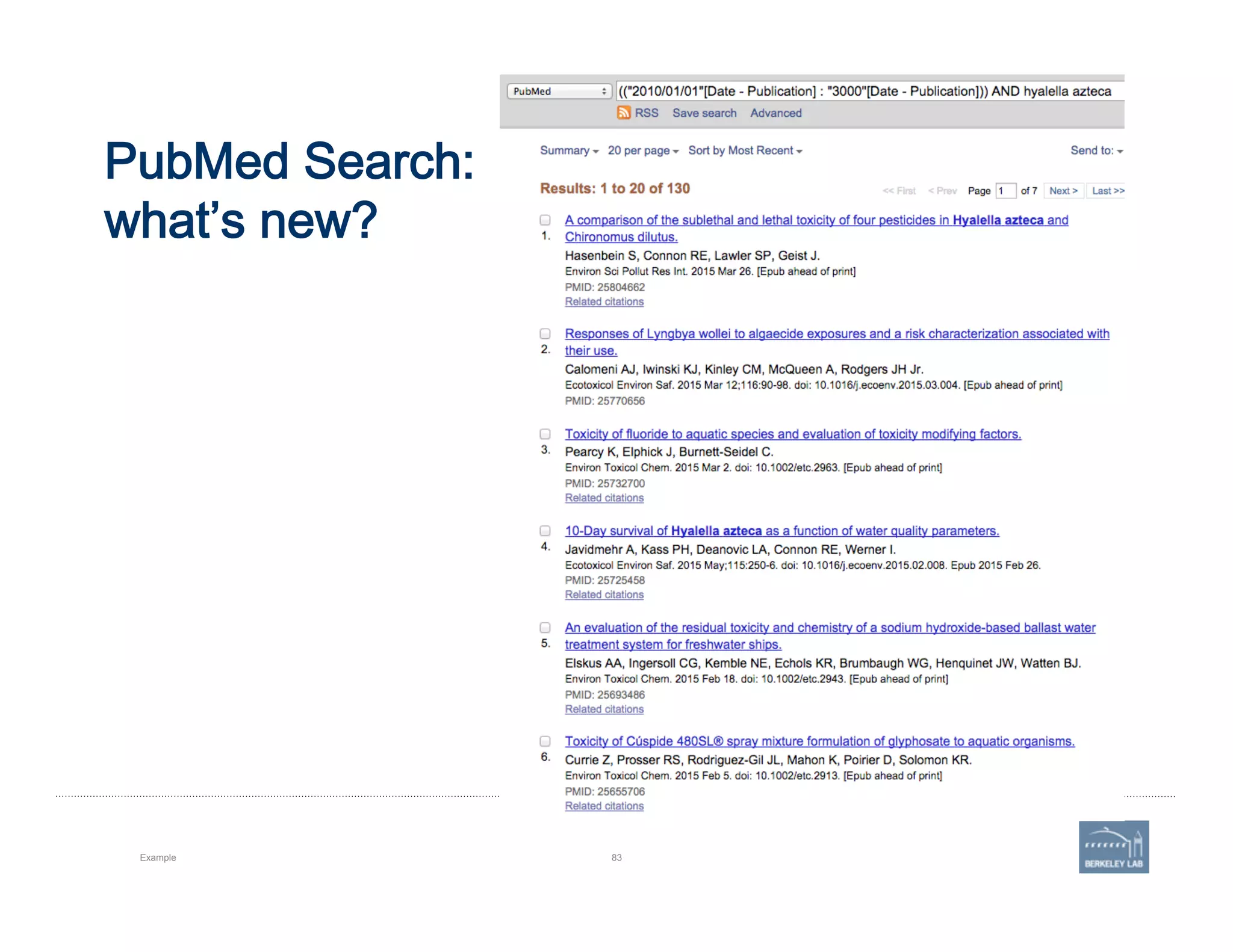
Task: Click Related citations under PMID 25693486
Action: 604,709
